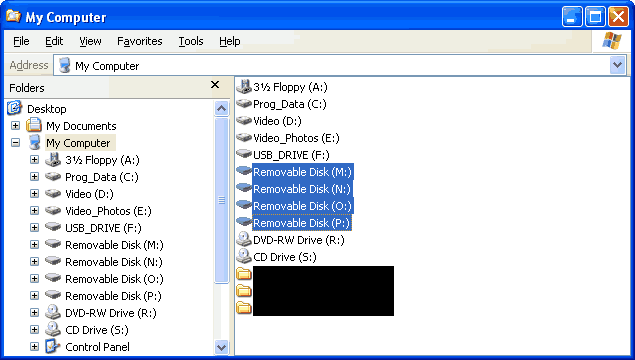Select Video_Photos (E:) text in file list
This screenshot has height=360, width=635.
(296, 138)
